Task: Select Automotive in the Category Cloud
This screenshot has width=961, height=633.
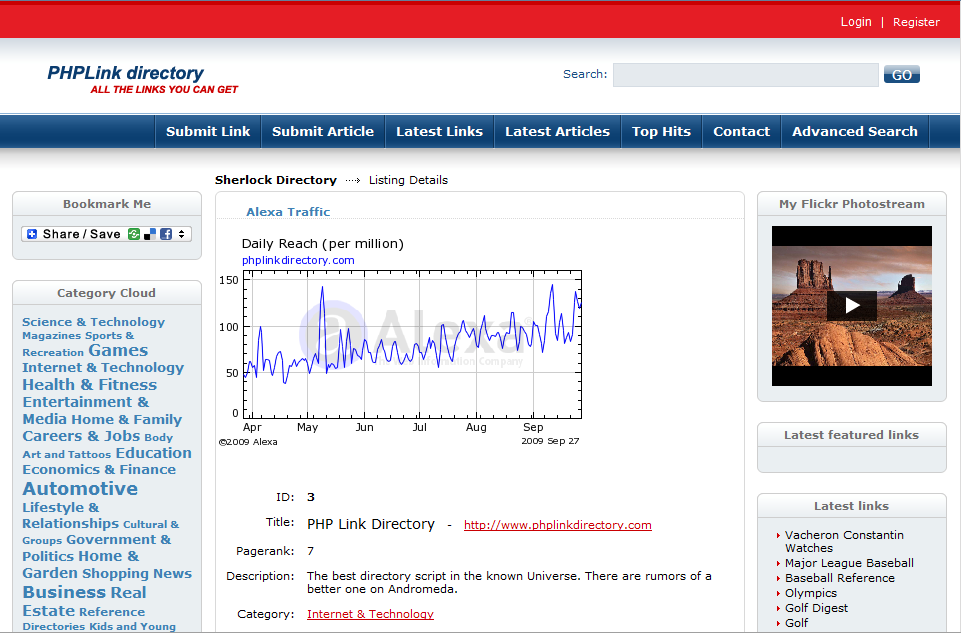Action: pyautogui.click(x=79, y=489)
